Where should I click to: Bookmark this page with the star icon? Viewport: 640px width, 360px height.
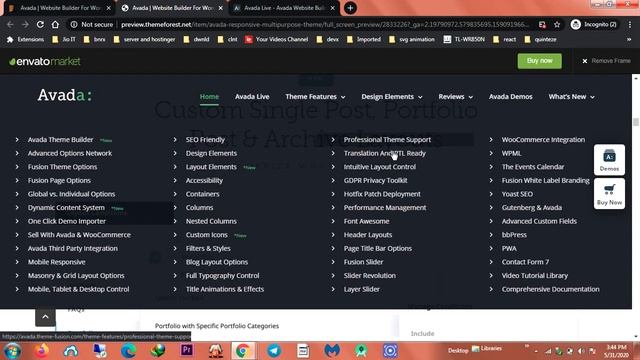[x=557, y=24]
